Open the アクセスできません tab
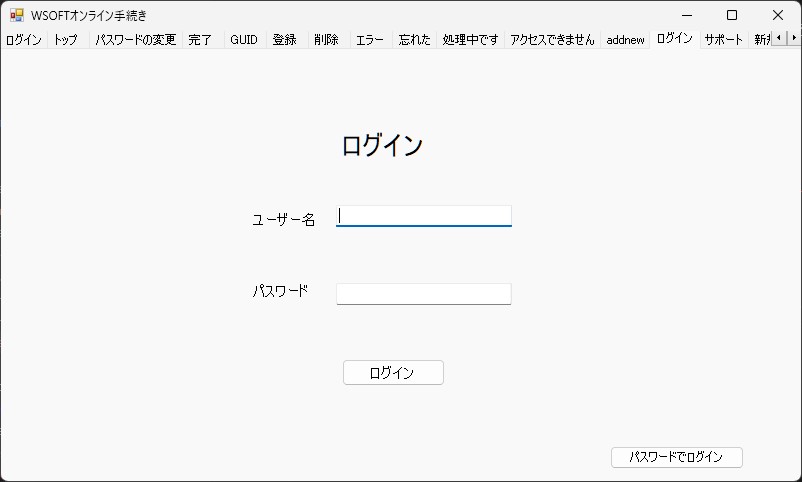Screen dimensions: 802x482 (x=552, y=40)
